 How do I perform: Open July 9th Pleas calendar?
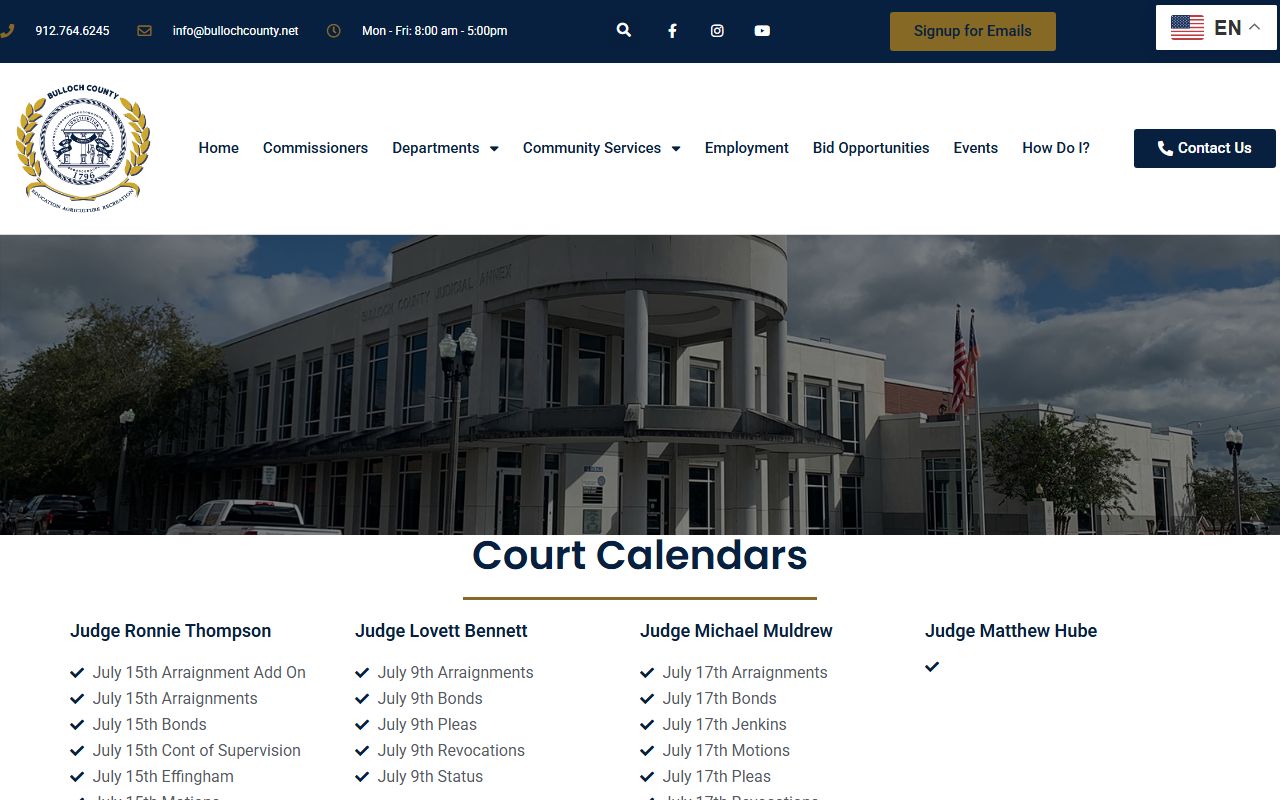tap(427, 724)
